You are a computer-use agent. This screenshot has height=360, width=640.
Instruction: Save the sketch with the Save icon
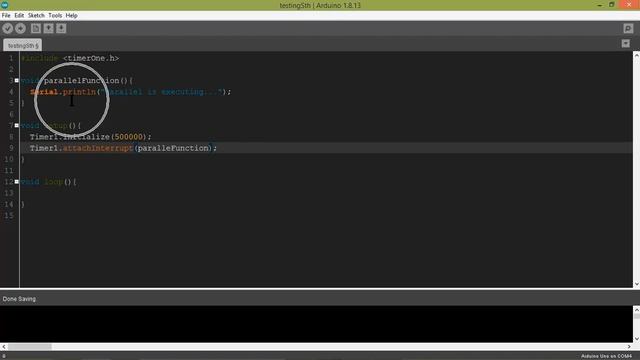(x=61, y=28)
